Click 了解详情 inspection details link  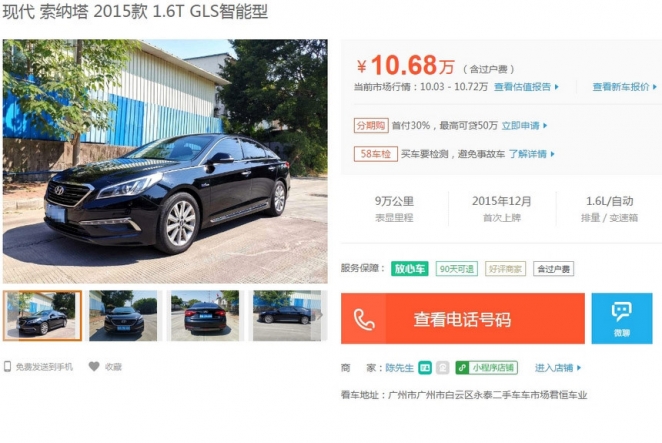pos(532,154)
